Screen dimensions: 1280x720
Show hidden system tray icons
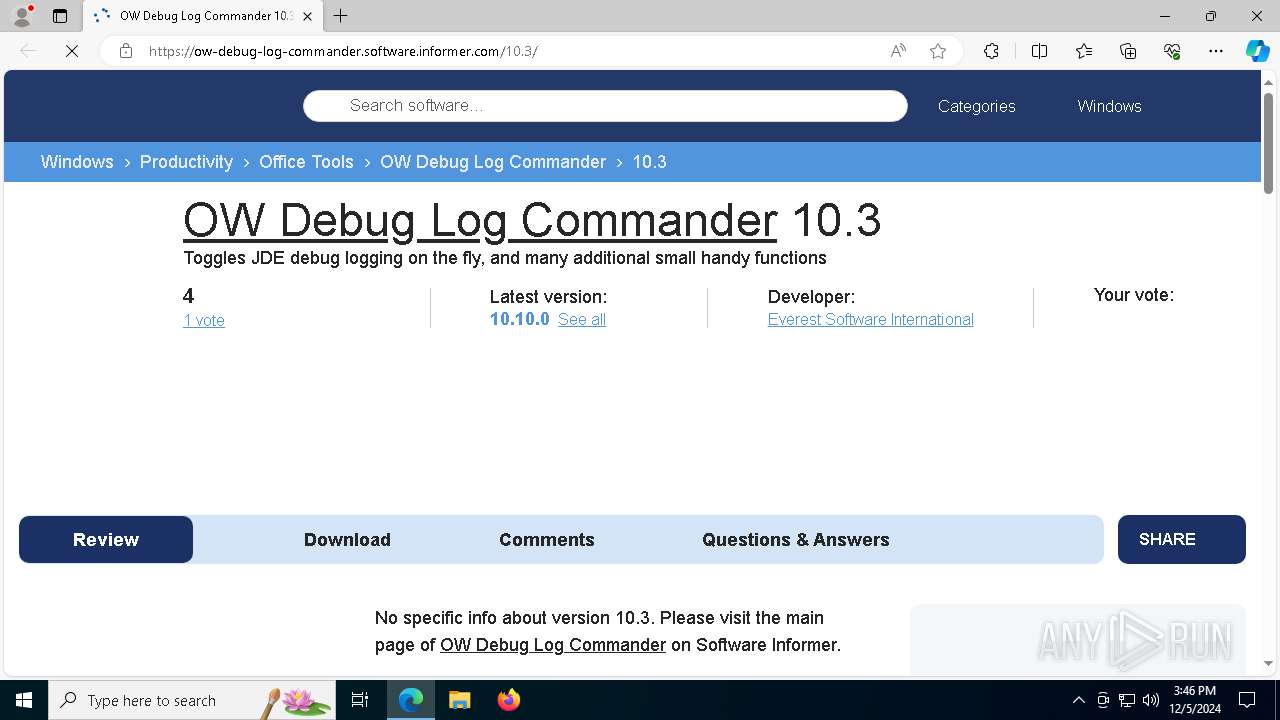(x=1078, y=700)
